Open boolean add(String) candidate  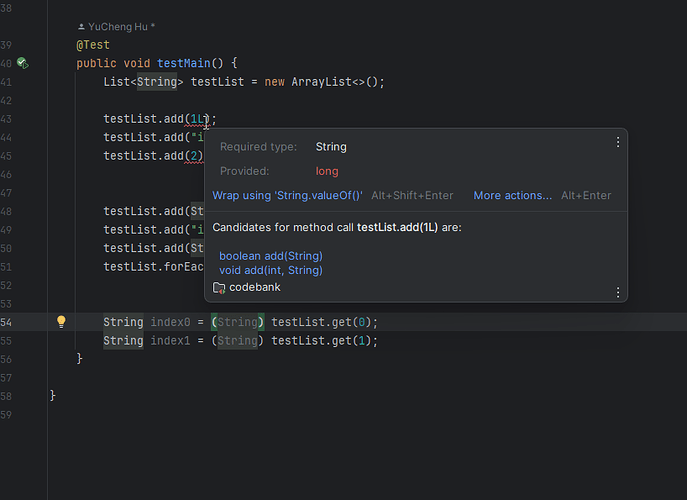tap(271, 256)
